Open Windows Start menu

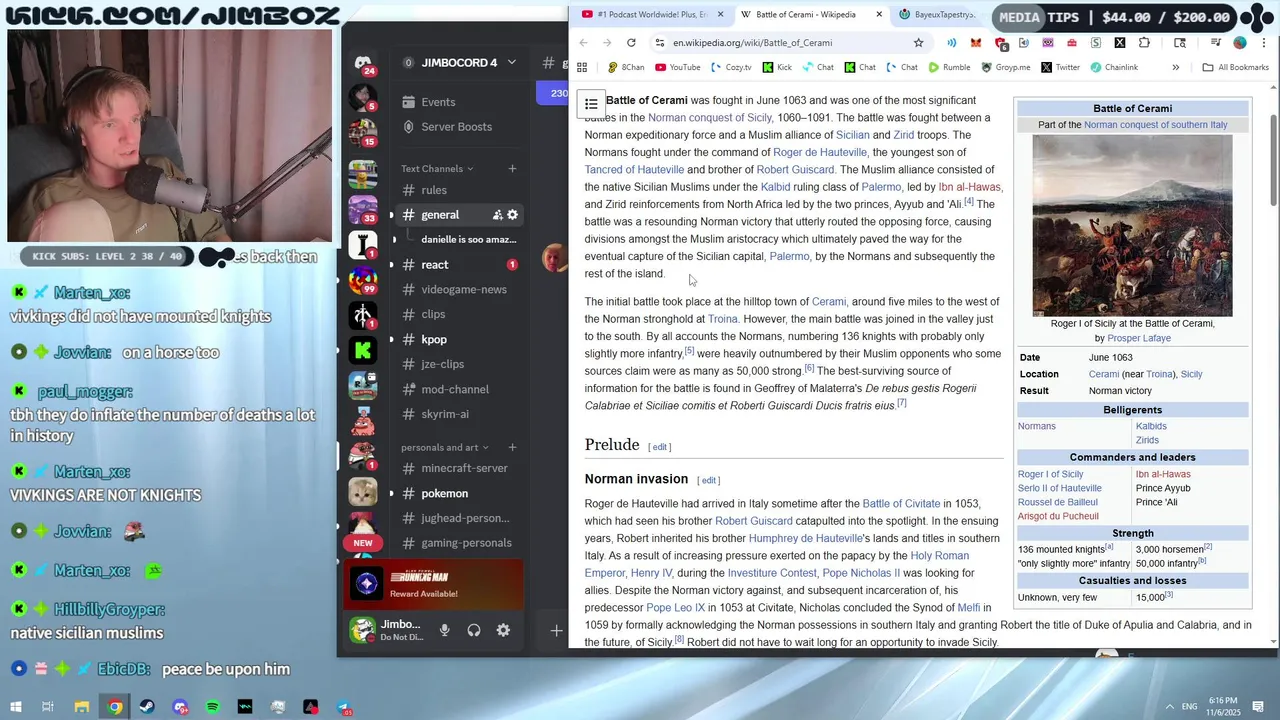(x=16, y=707)
